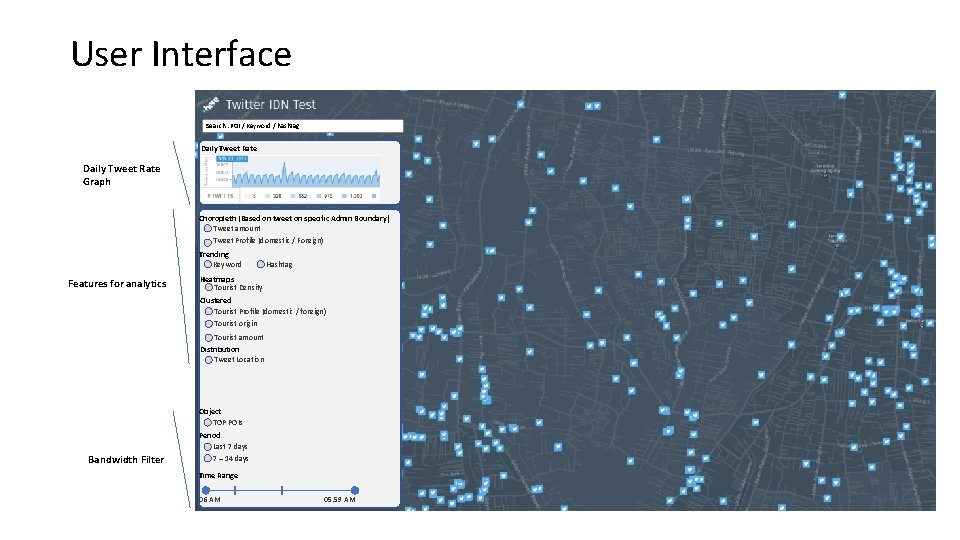Screen dimensions: 960x540
Task: Click the Clustered section heading
Action: coord(216,301)
